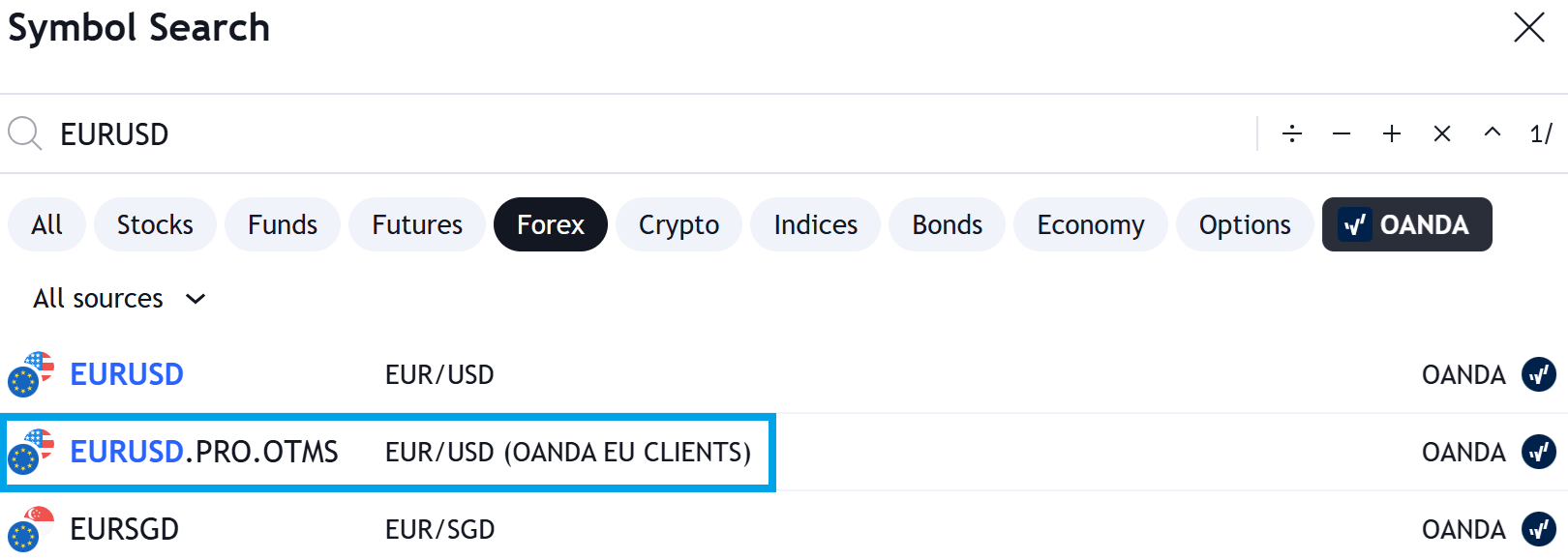Toggle the OANDA broker filter
Image resolution: width=1568 pixels, height=560 pixels.
click(x=1406, y=224)
